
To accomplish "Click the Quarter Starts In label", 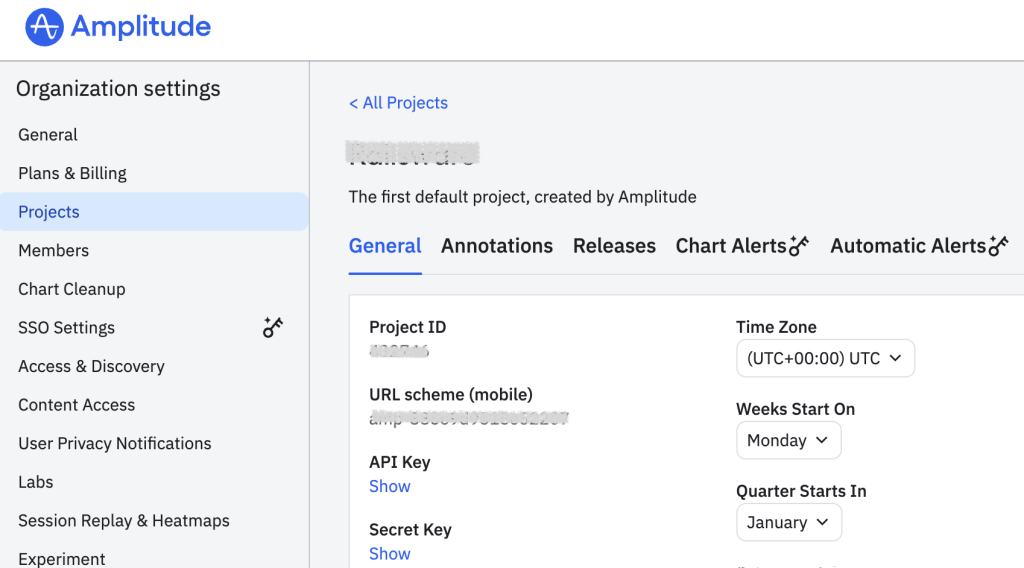I will [801, 492].
